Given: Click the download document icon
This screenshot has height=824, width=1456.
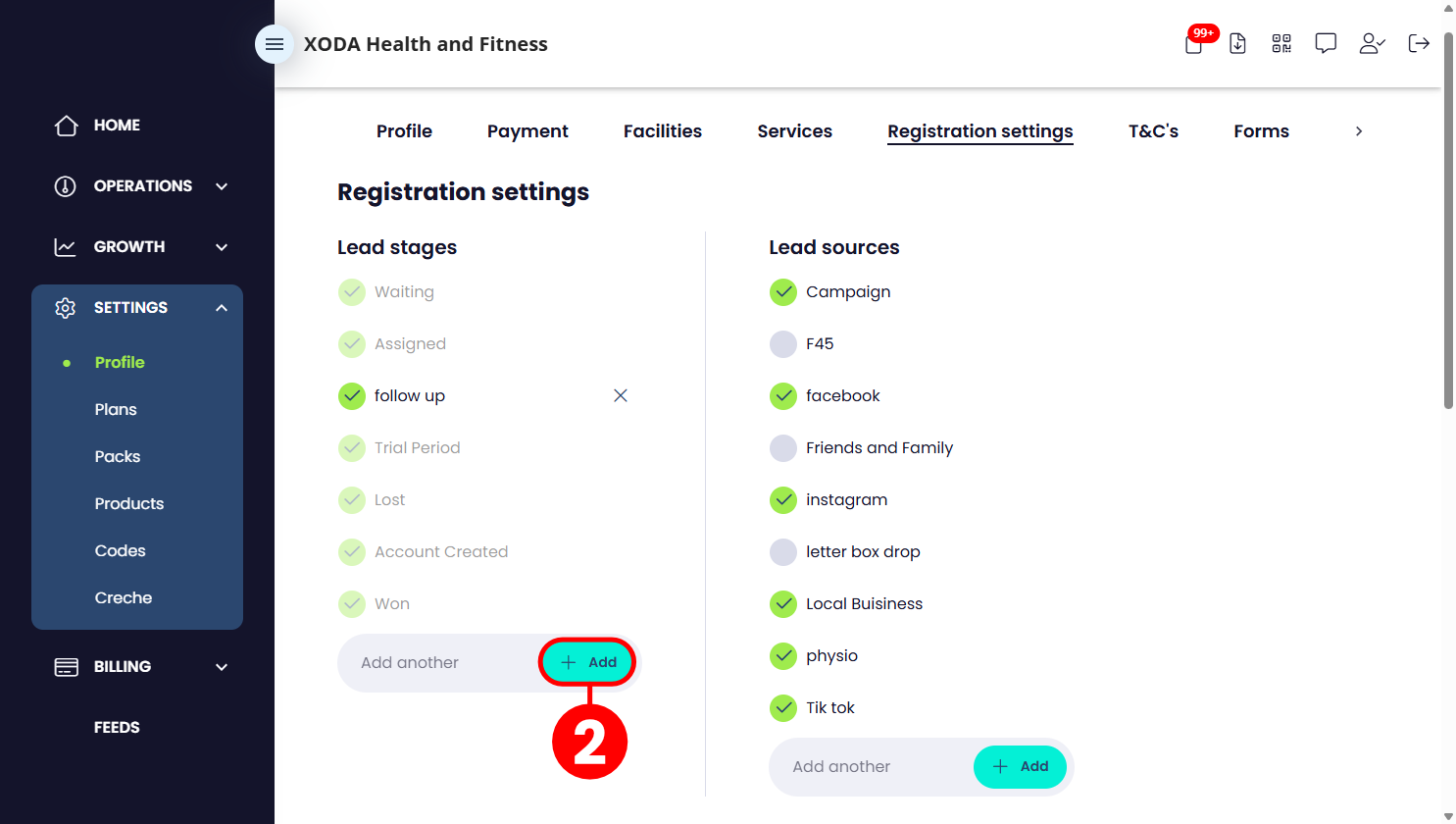Looking at the screenshot, I should coord(1237,43).
